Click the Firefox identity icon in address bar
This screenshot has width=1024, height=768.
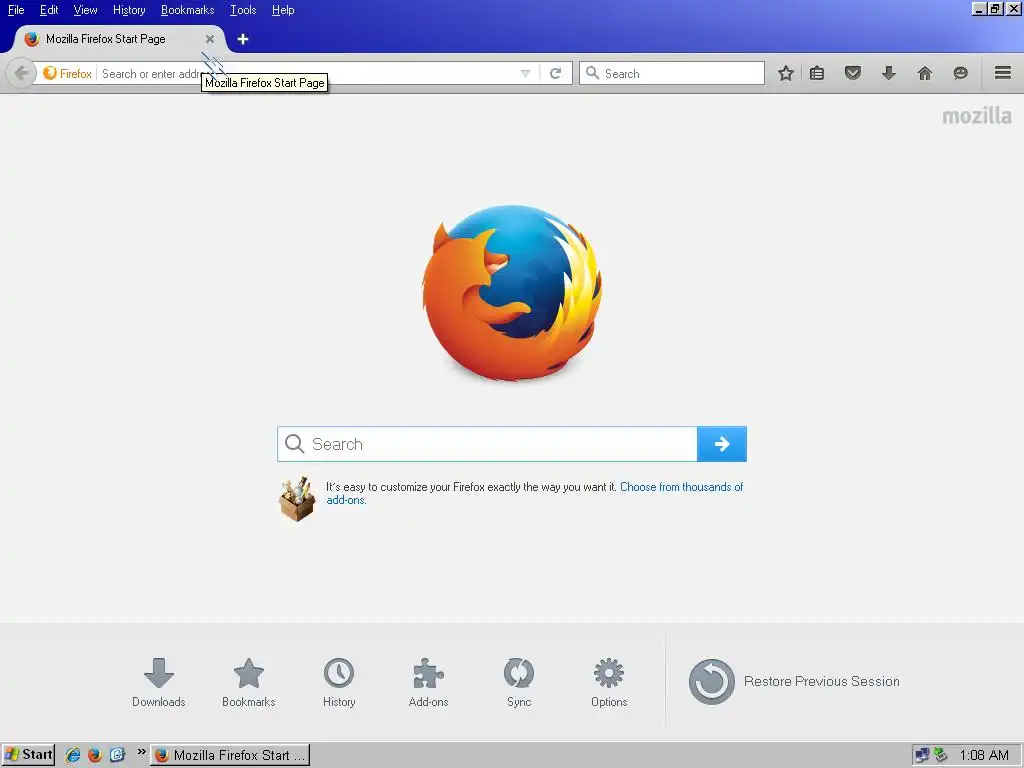pyautogui.click(x=67, y=73)
